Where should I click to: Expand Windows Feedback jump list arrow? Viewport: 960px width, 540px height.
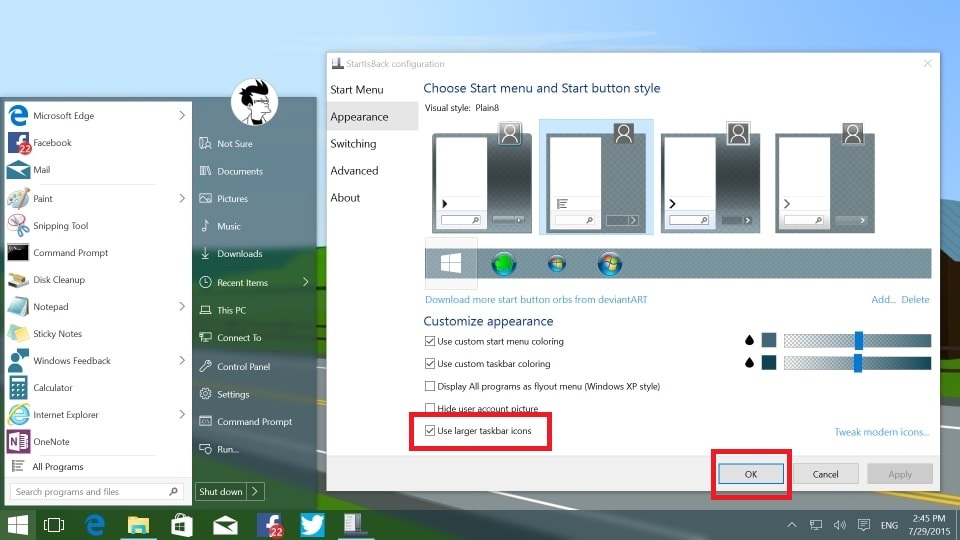click(182, 360)
